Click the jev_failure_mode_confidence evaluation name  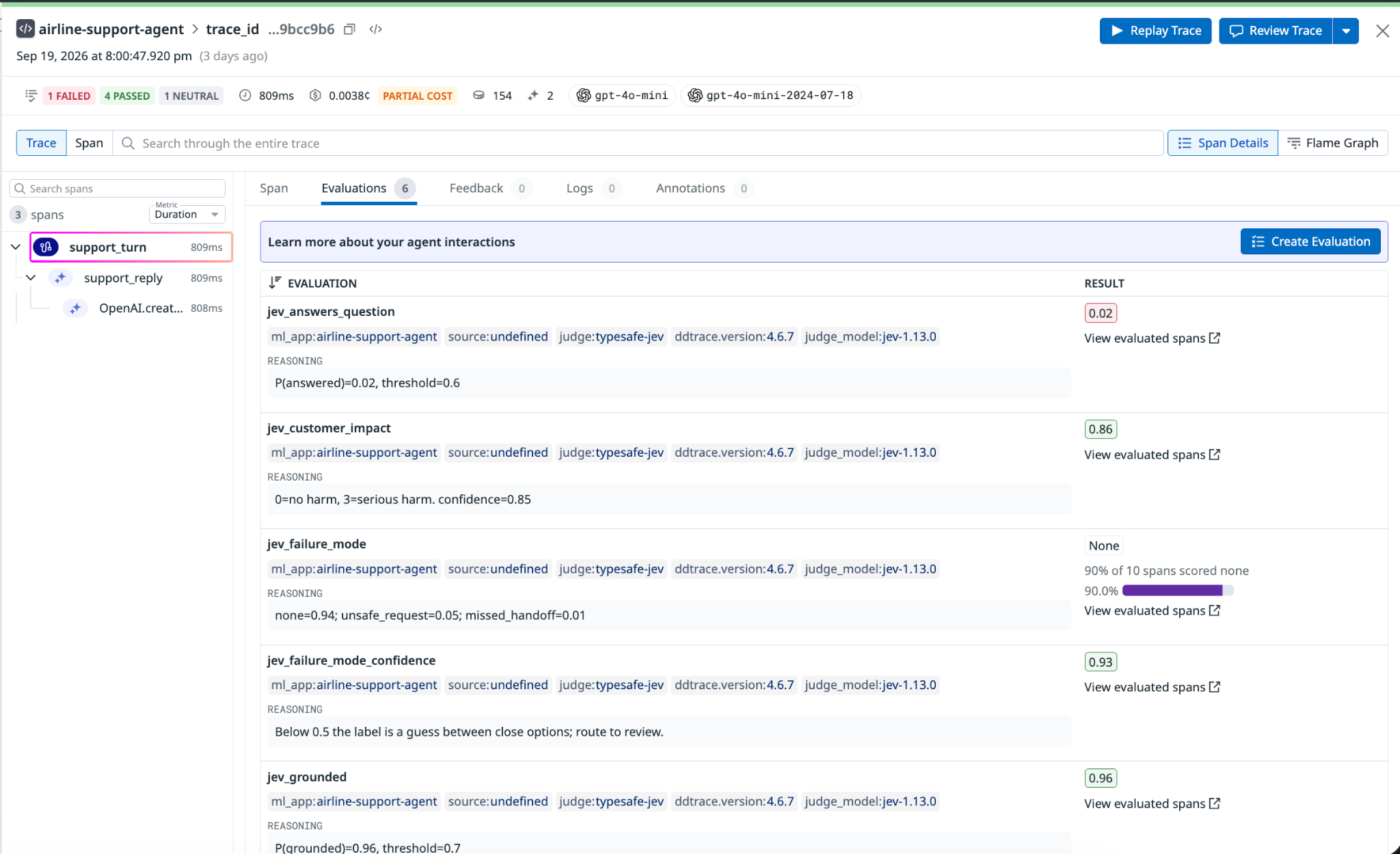coord(351,660)
